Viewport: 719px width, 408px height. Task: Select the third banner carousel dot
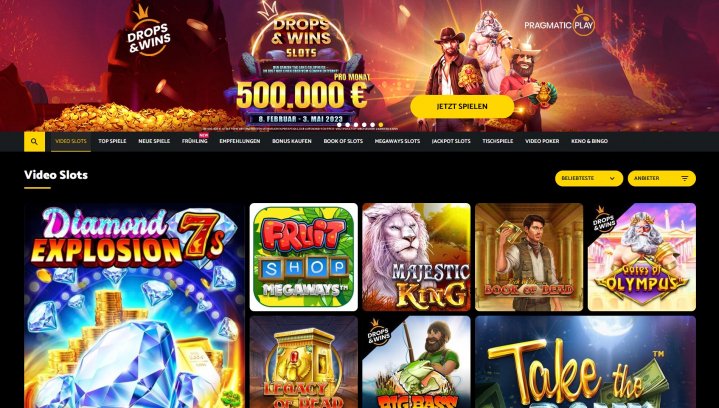point(356,125)
